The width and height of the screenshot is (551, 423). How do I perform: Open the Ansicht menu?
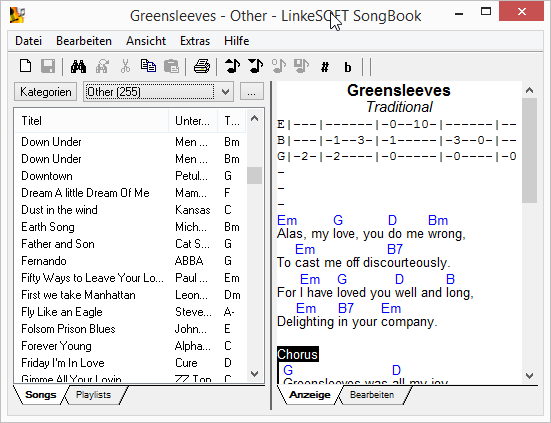click(146, 41)
